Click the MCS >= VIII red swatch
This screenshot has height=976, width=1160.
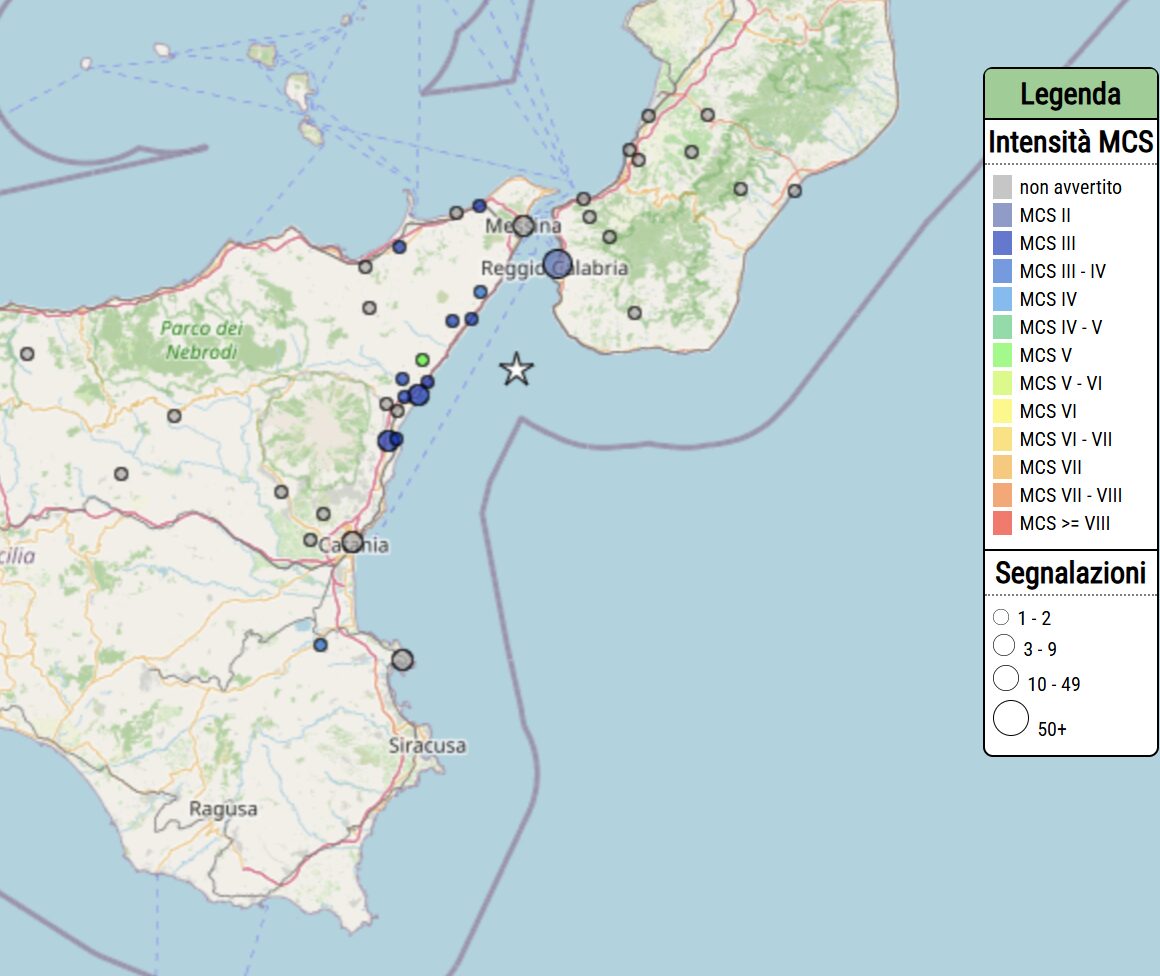(x=1002, y=523)
